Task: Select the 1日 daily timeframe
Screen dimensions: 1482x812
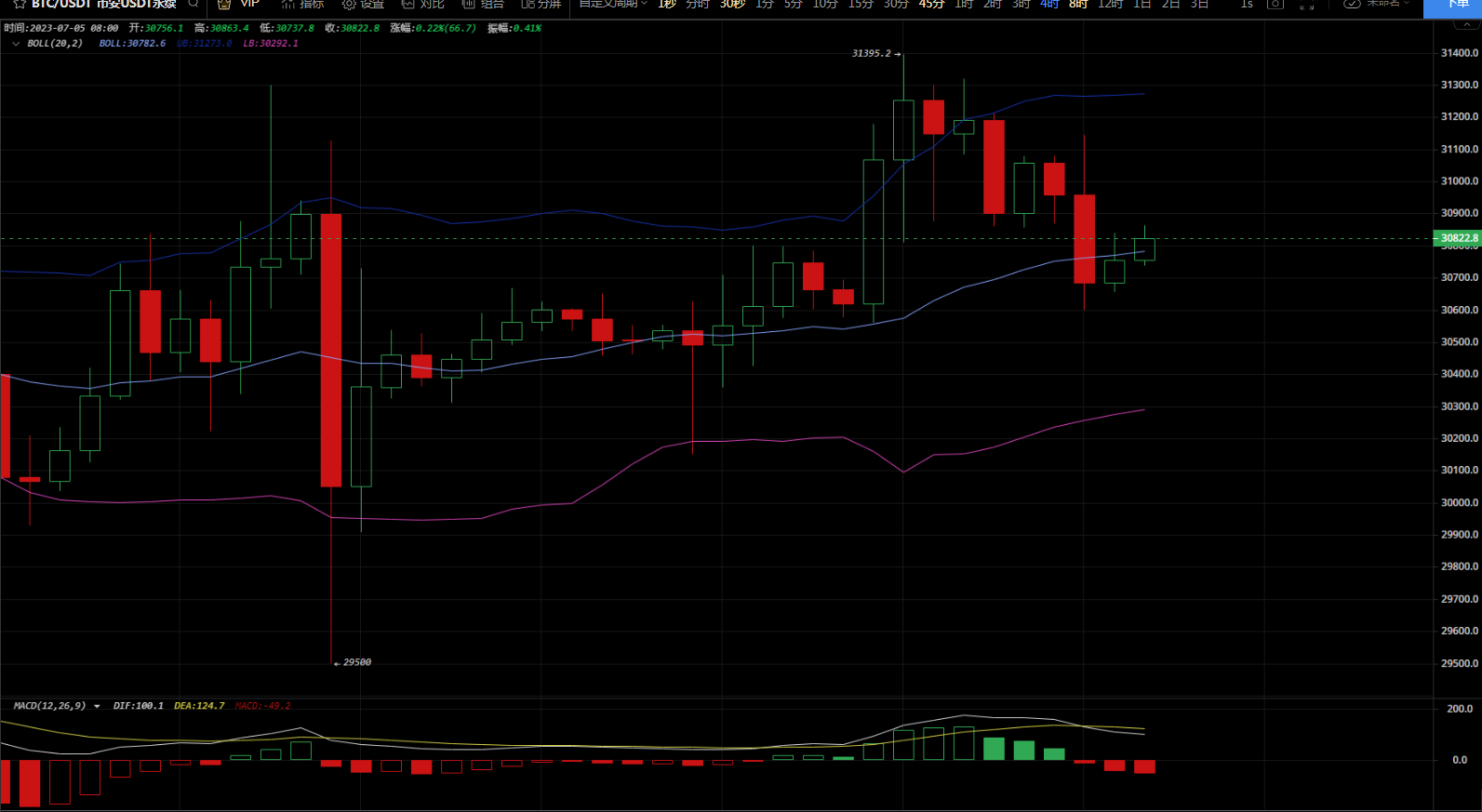Action: coord(1142,4)
